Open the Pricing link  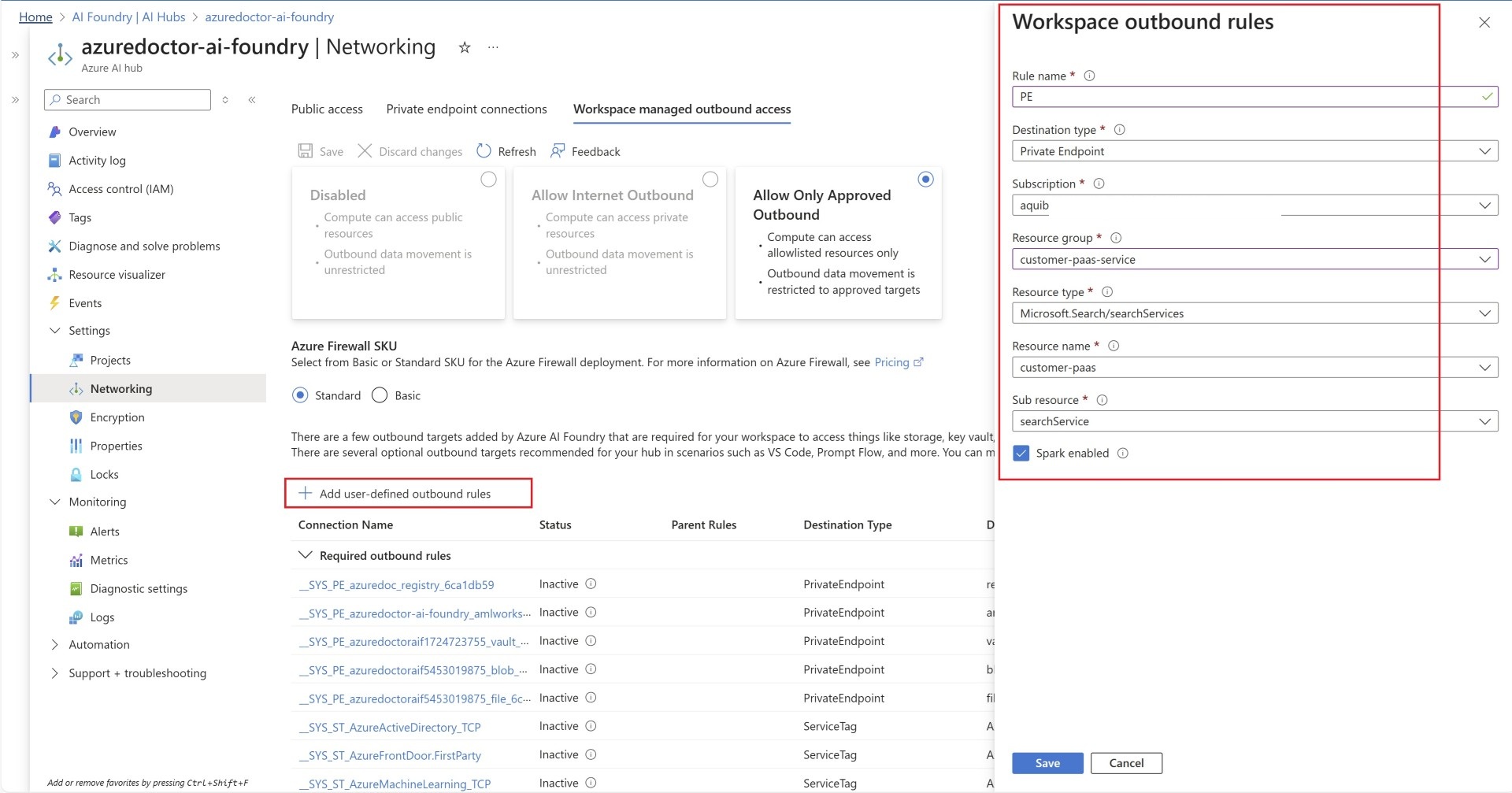click(x=899, y=362)
